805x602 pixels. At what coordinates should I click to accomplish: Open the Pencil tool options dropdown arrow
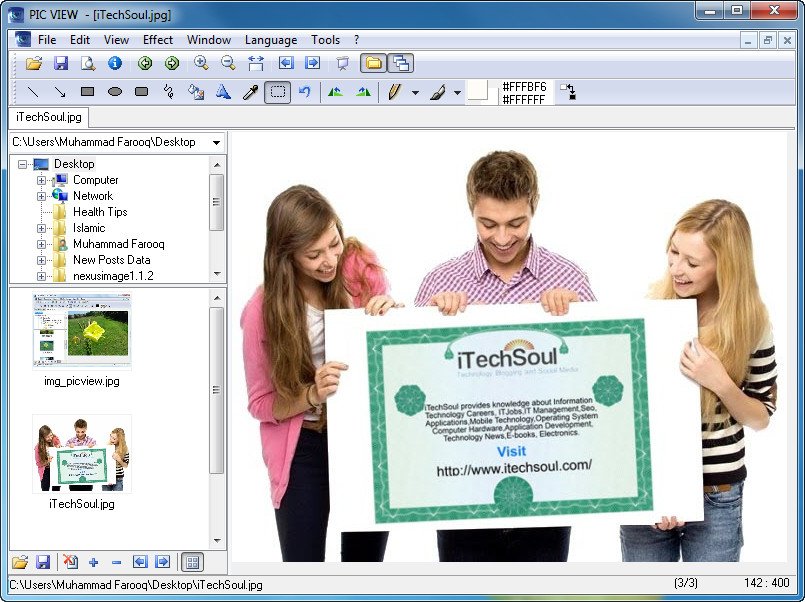pyautogui.click(x=415, y=93)
